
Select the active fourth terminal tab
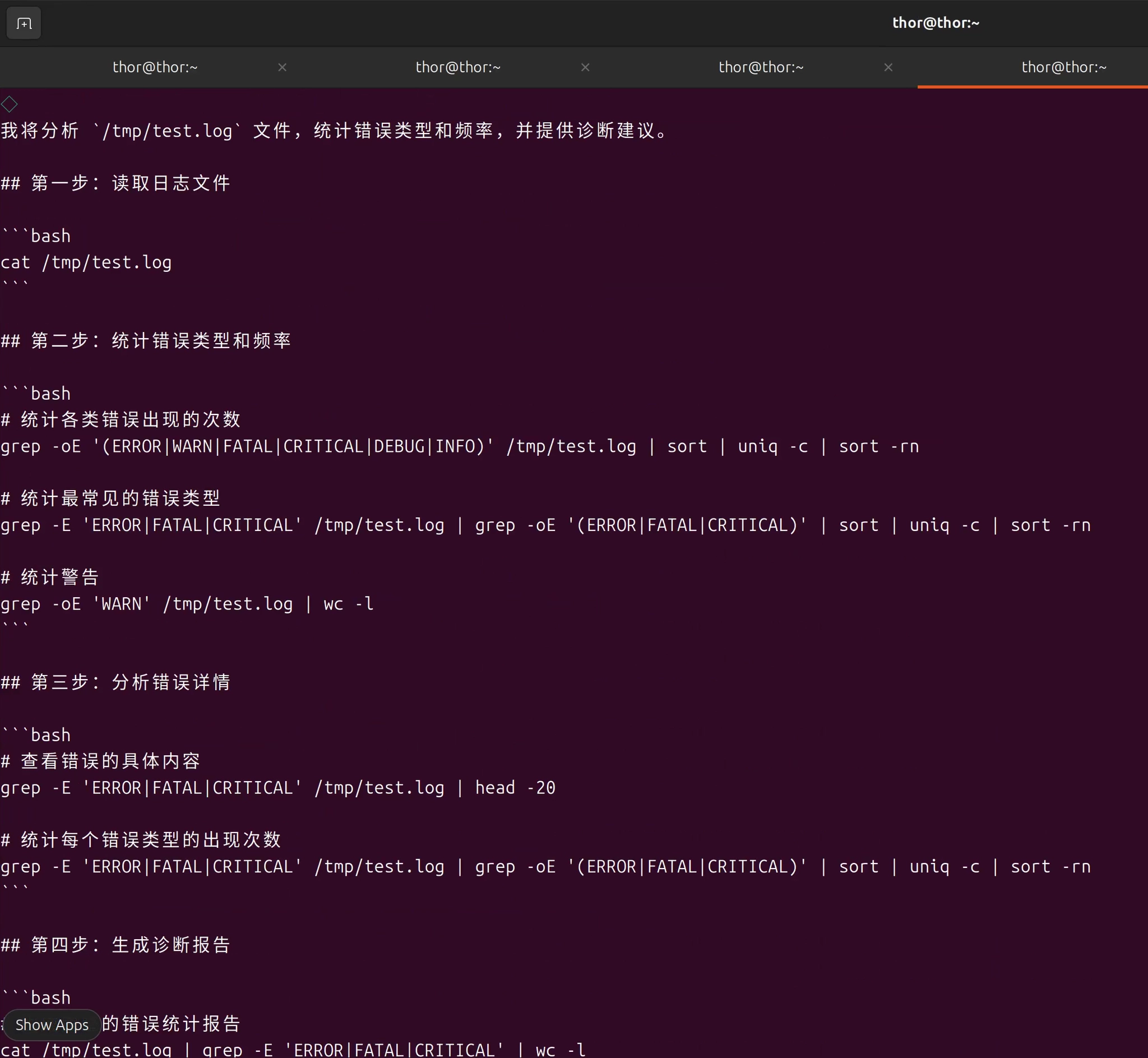pyautogui.click(x=1063, y=67)
